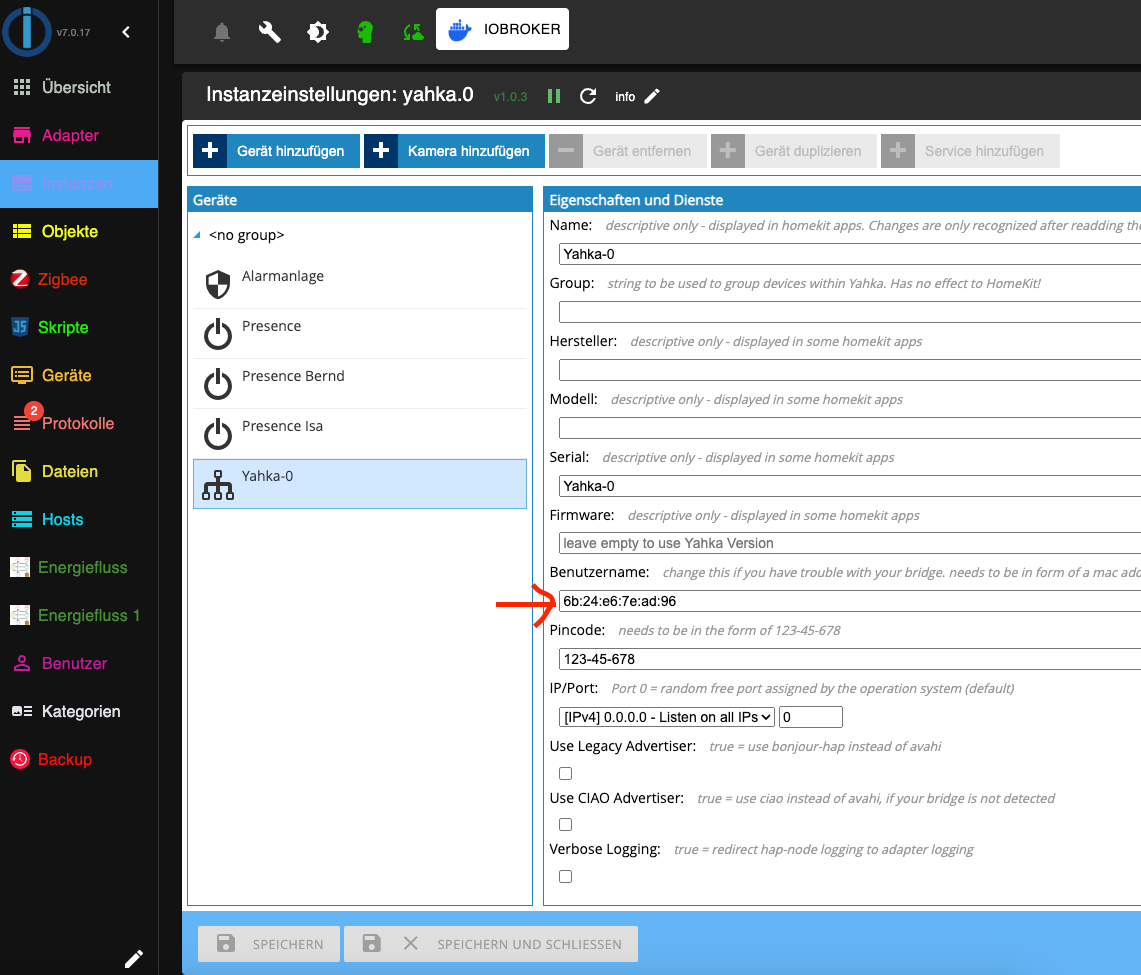Image resolution: width=1141 pixels, height=975 pixels.
Task: Click the Port number field
Action: tap(811, 717)
